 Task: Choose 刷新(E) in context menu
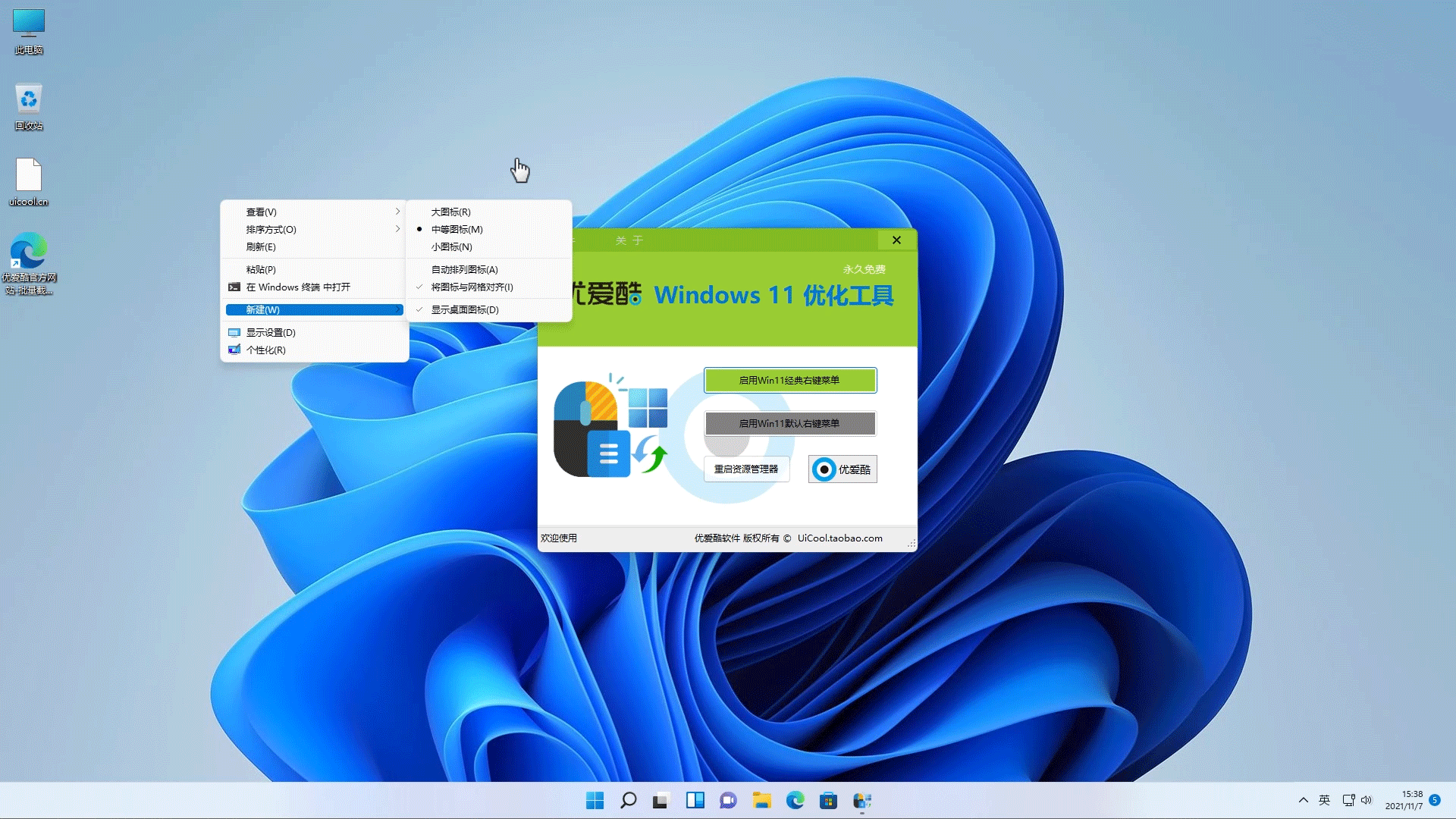tap(261, 247)
